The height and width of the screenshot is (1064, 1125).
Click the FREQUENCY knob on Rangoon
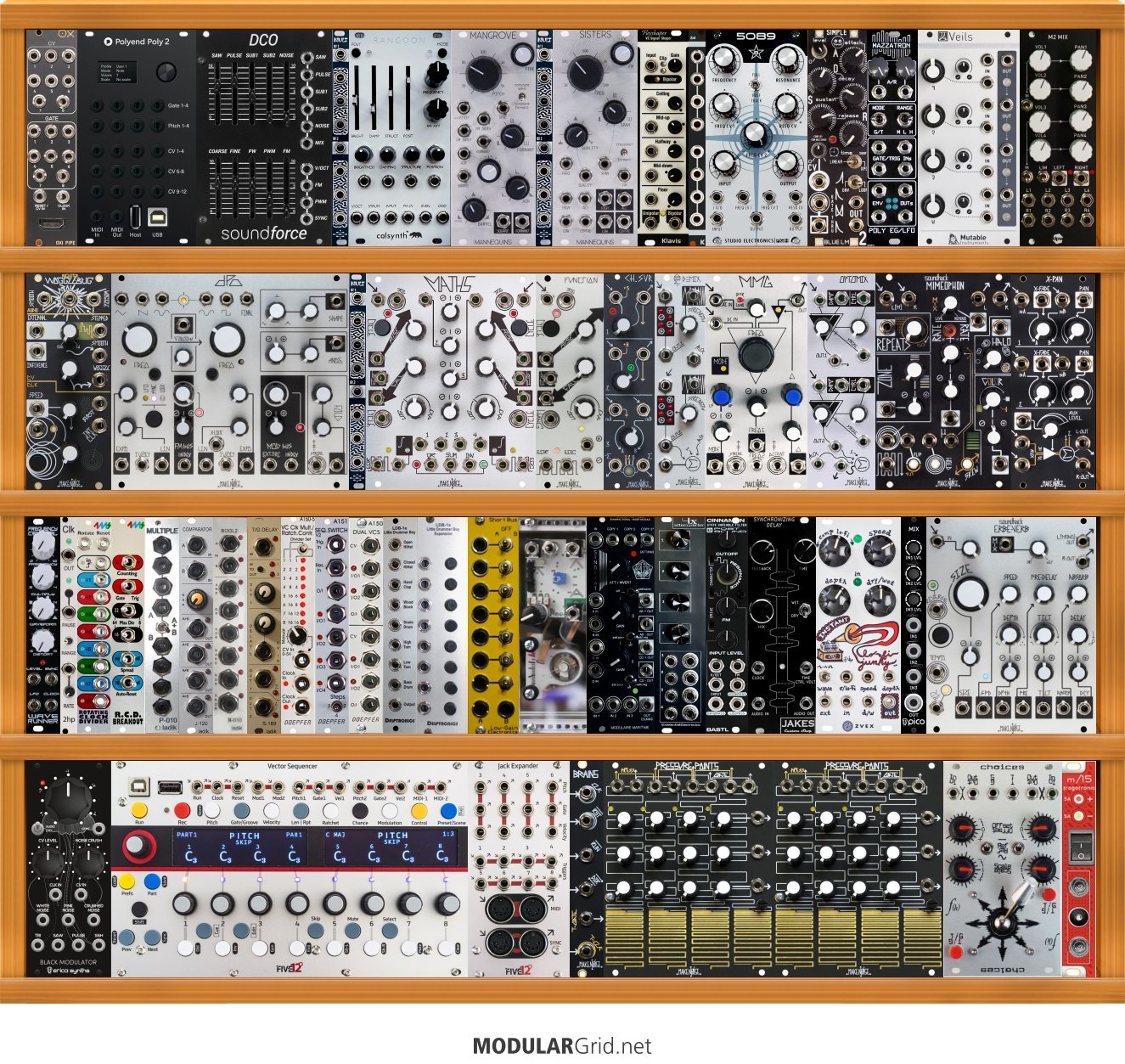click(x=436, y=74)
